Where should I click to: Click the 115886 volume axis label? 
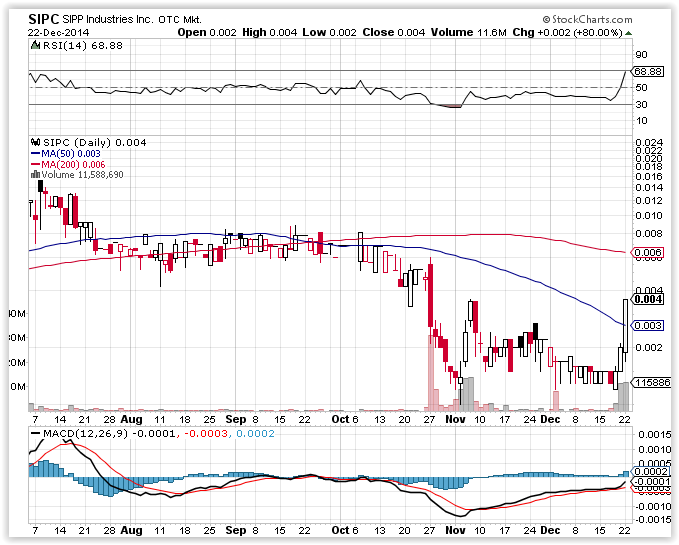point(651,383)
